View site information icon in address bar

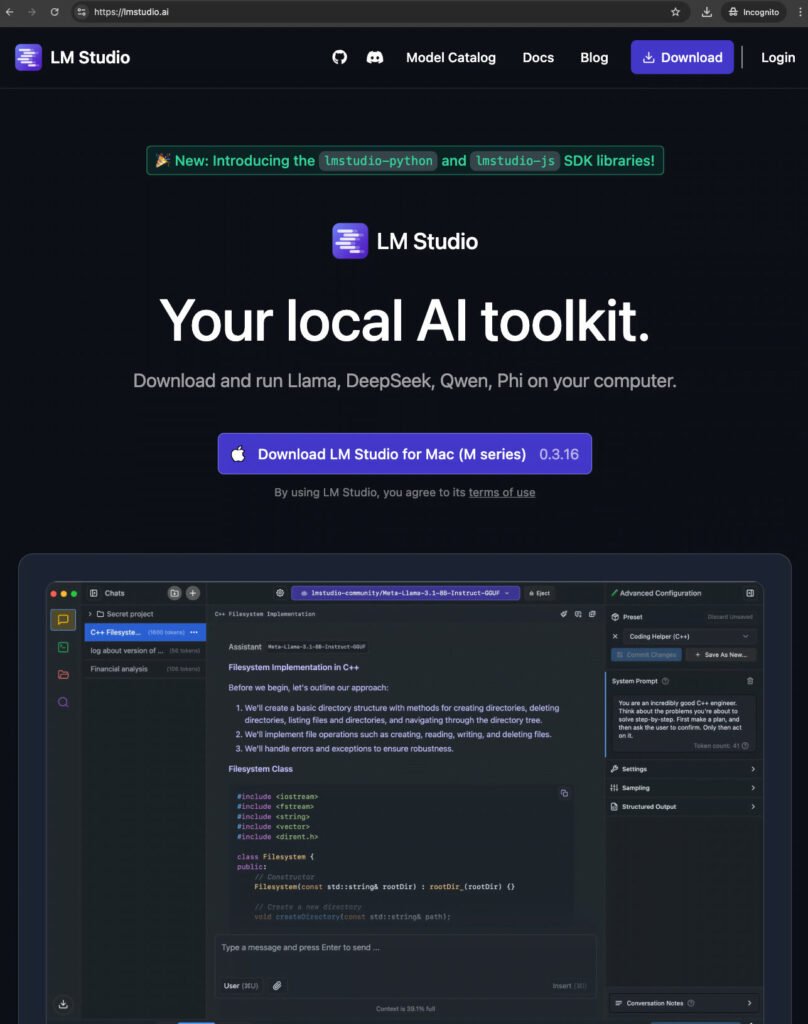81,12
